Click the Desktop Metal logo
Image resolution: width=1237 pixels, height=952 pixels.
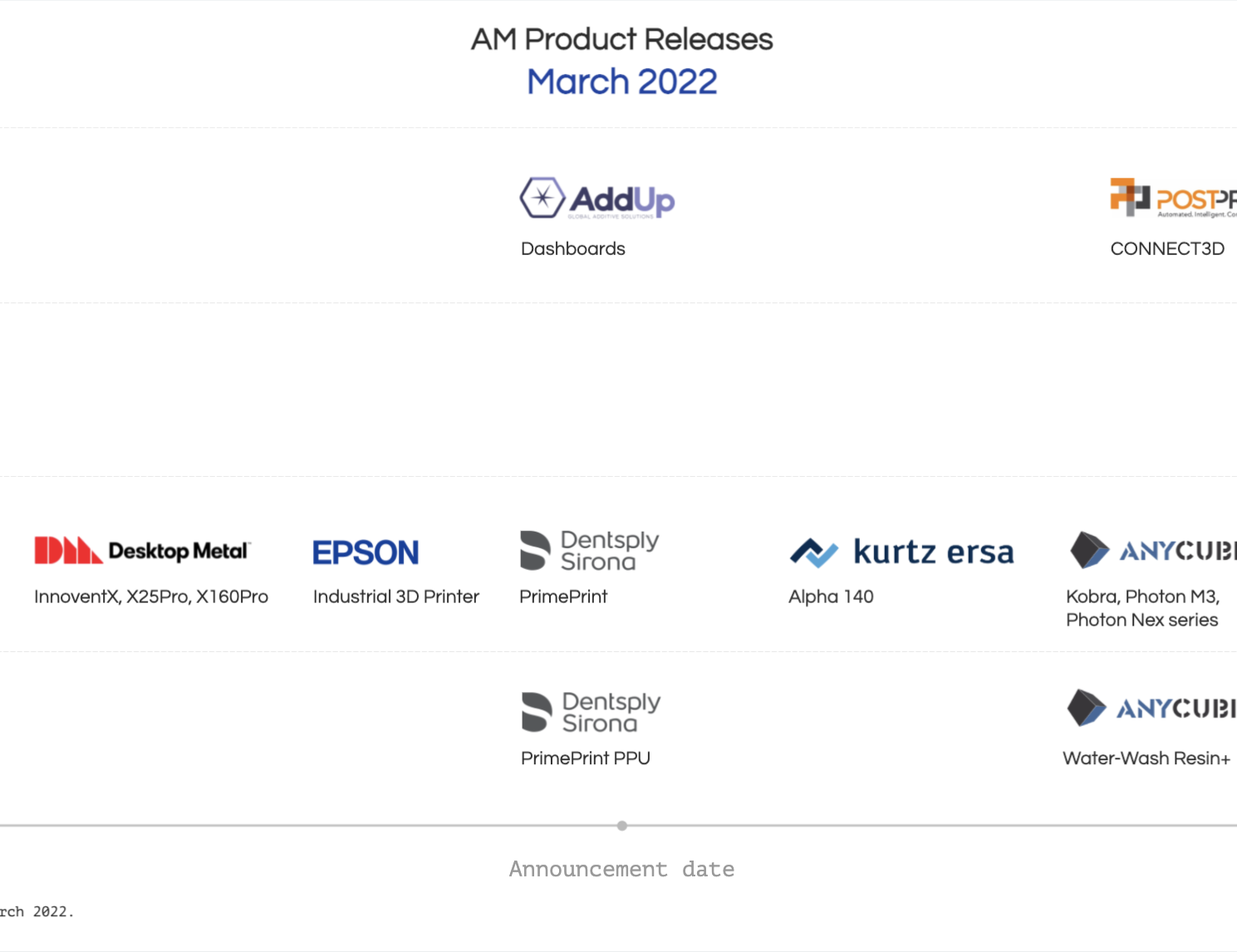coord(143,550)
